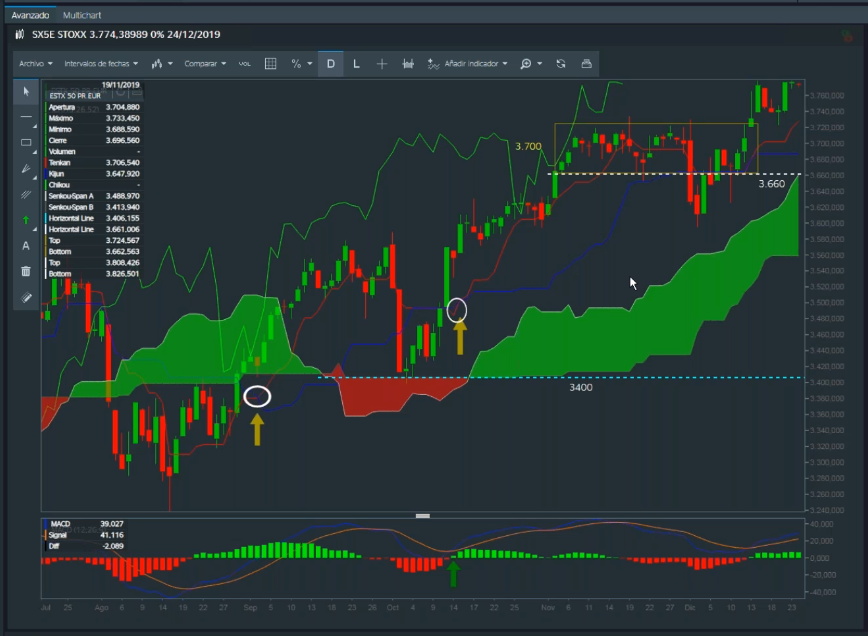
Task: Open the Archivo dropdown menu
Action: [35, 63]
